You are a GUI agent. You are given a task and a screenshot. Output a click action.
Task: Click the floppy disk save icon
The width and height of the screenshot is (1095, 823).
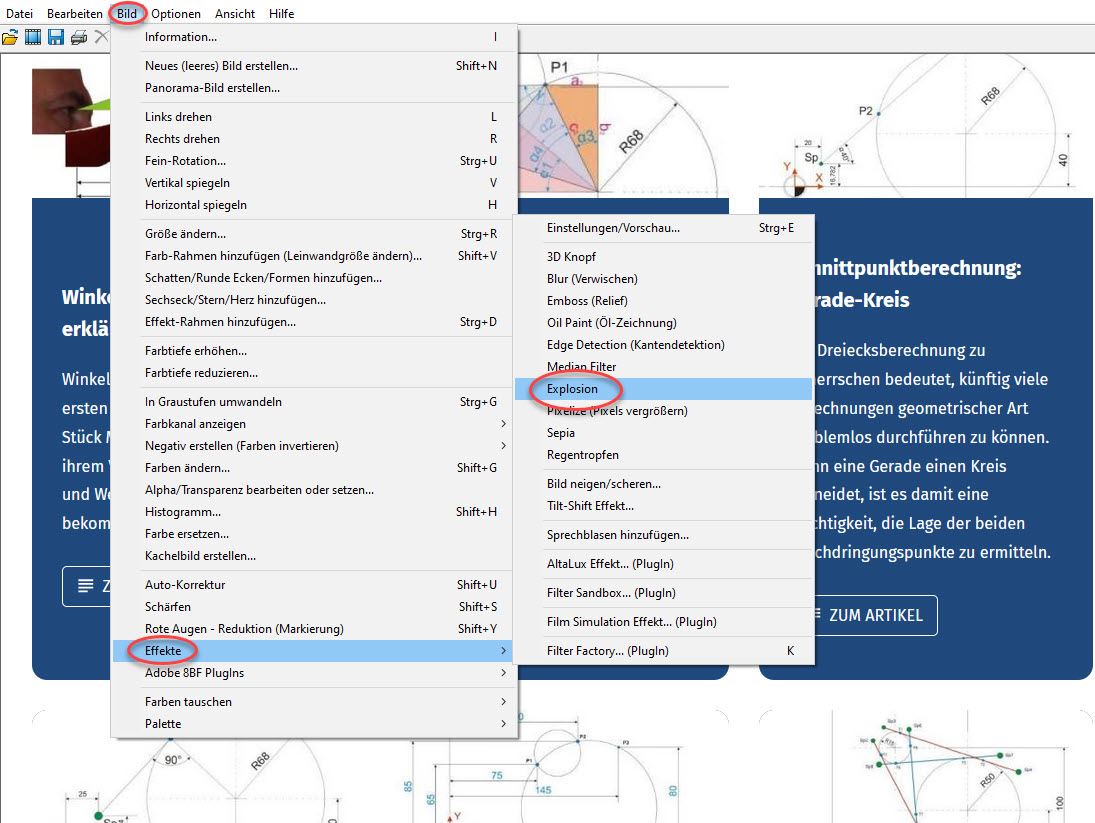point(56,37)
